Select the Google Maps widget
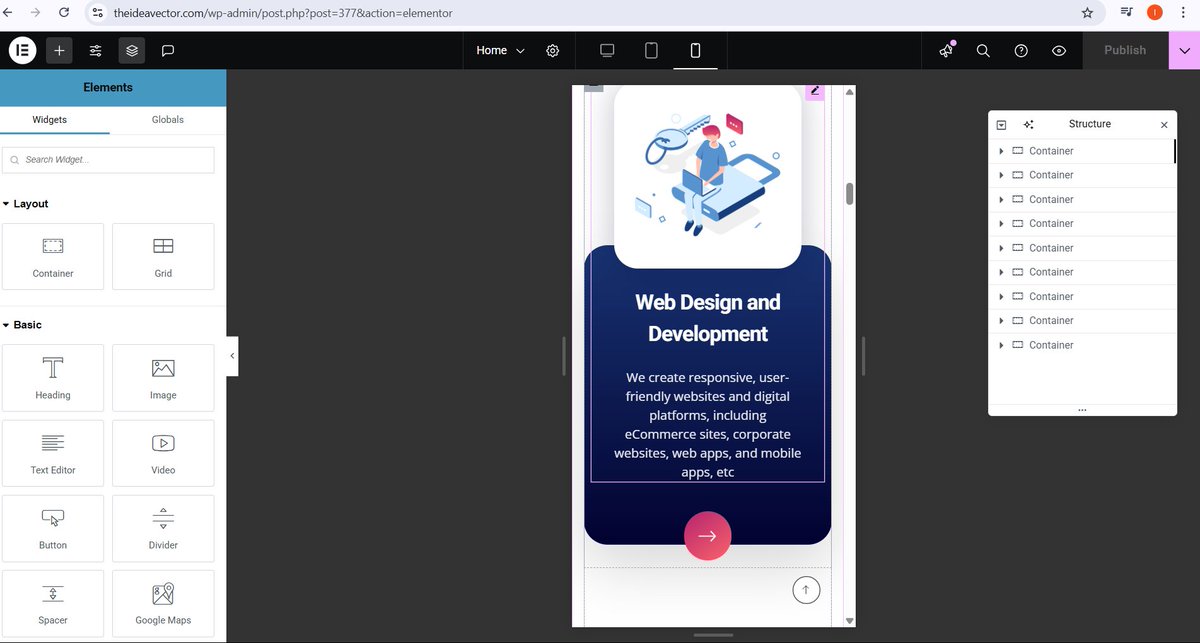Viewport: 1200px width, 643px height. tap(163, 603)
